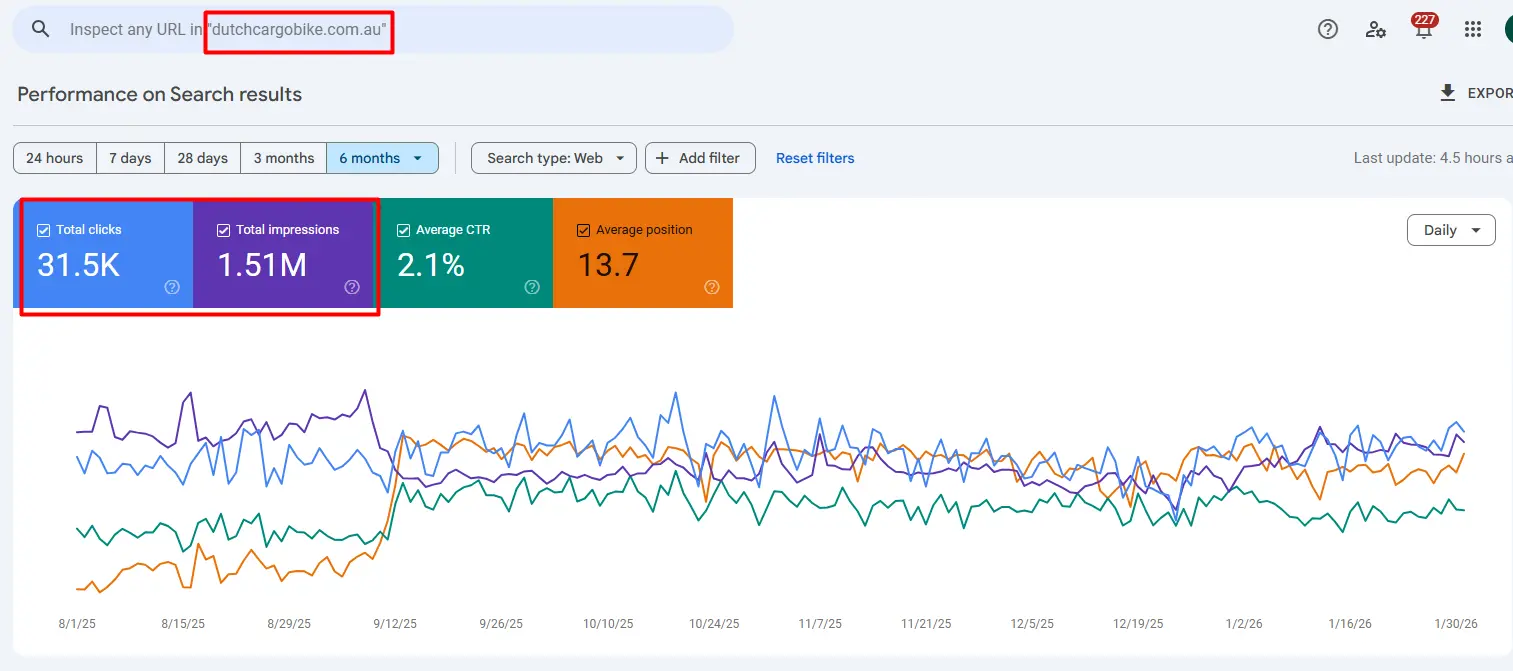Viewport: 1513px width, 671px height.
Task: Click help icon on Average position card
Action: (x=712, y=287)
